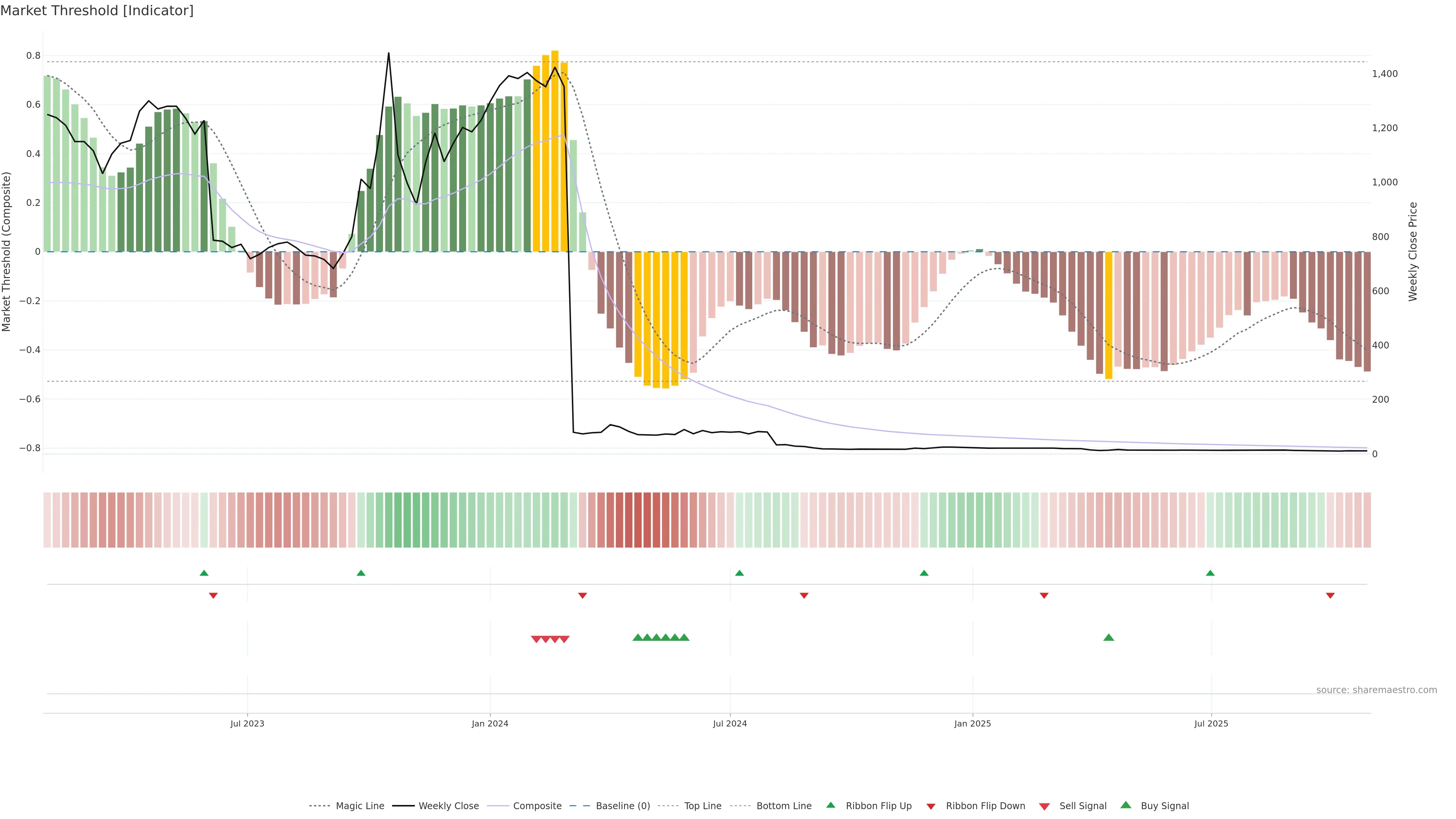Click the Ribbon Flip Up legend triangle
Viewport: 1456px width, 819px height.
click(830, 805)
